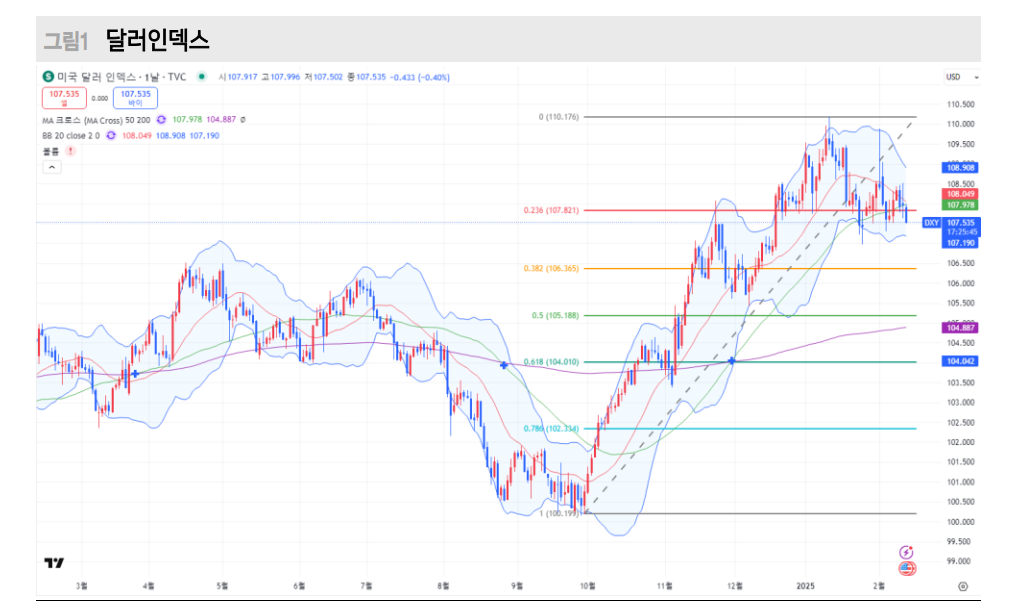Viewport: 1021px width, 608px height.
Task: Click the BB indicator purple refresh icon
Action: (x=110, y=135)
